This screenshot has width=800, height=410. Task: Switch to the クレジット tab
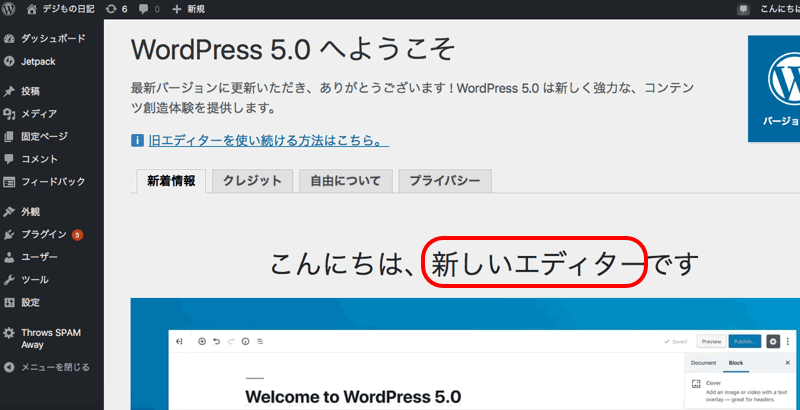[252, 181]
